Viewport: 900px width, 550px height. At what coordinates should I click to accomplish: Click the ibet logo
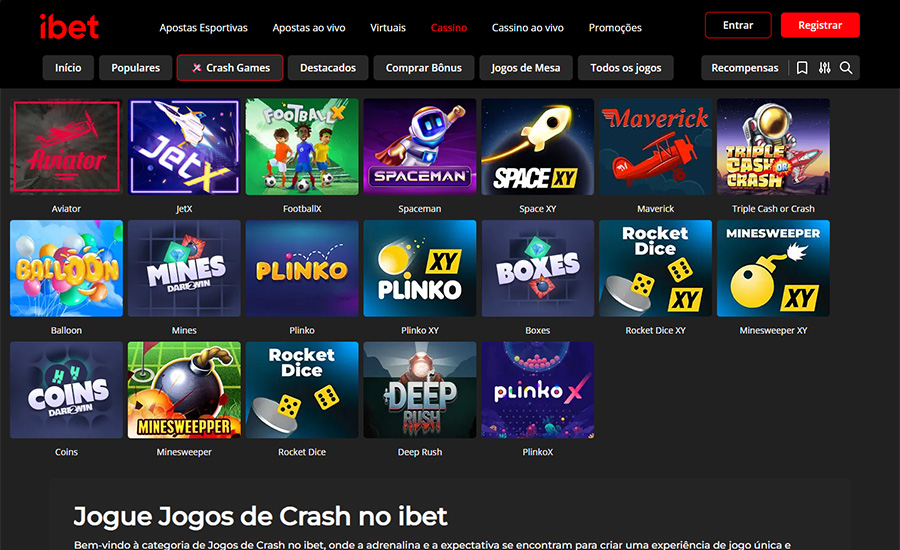point(69,27)
